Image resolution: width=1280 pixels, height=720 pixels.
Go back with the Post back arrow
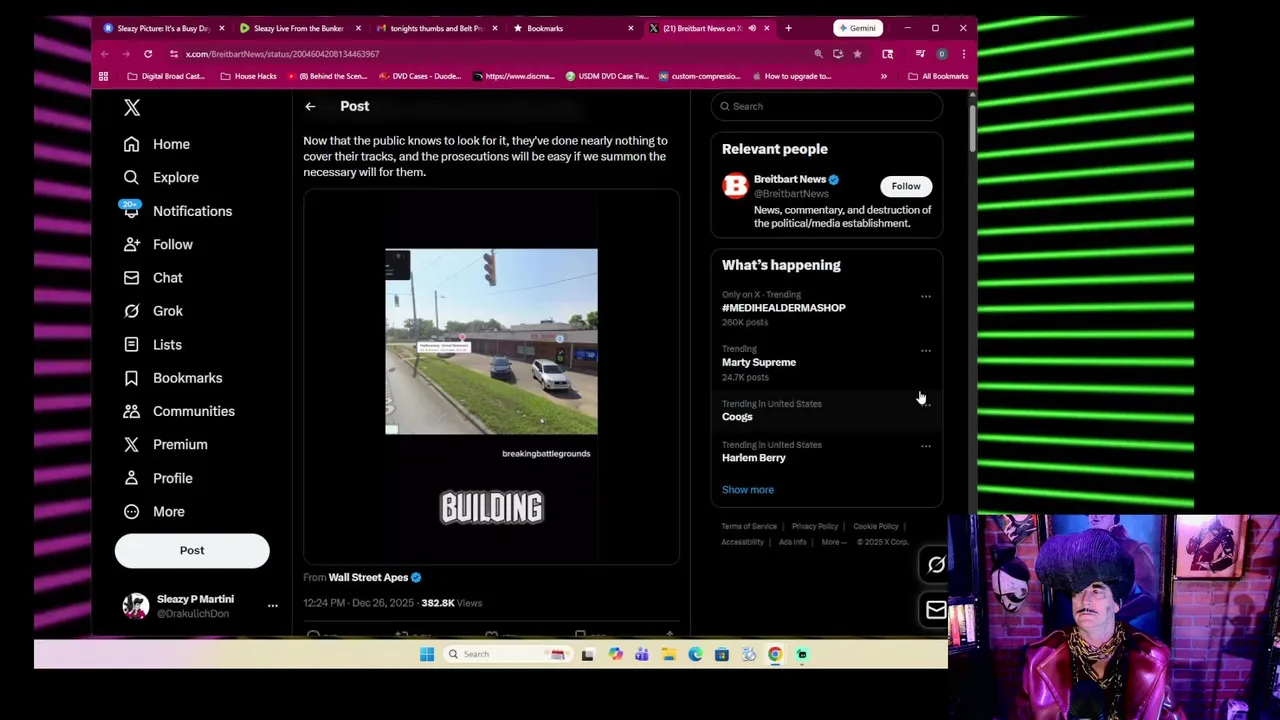310,106
